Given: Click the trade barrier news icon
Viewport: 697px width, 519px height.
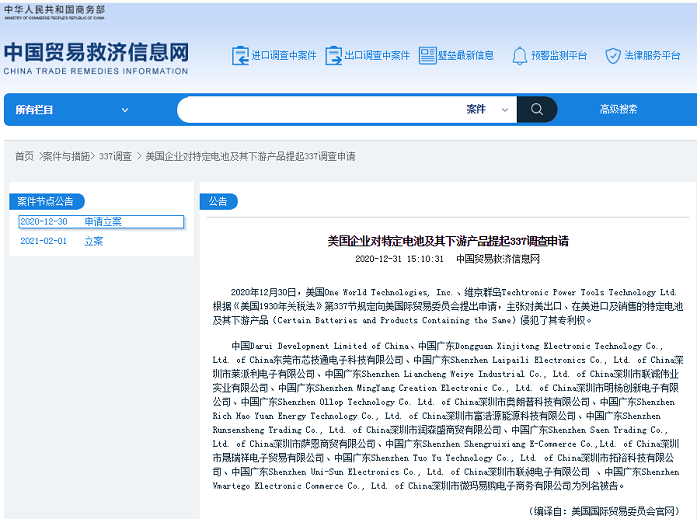Looking at the screenshot, I should click(427, 56).
